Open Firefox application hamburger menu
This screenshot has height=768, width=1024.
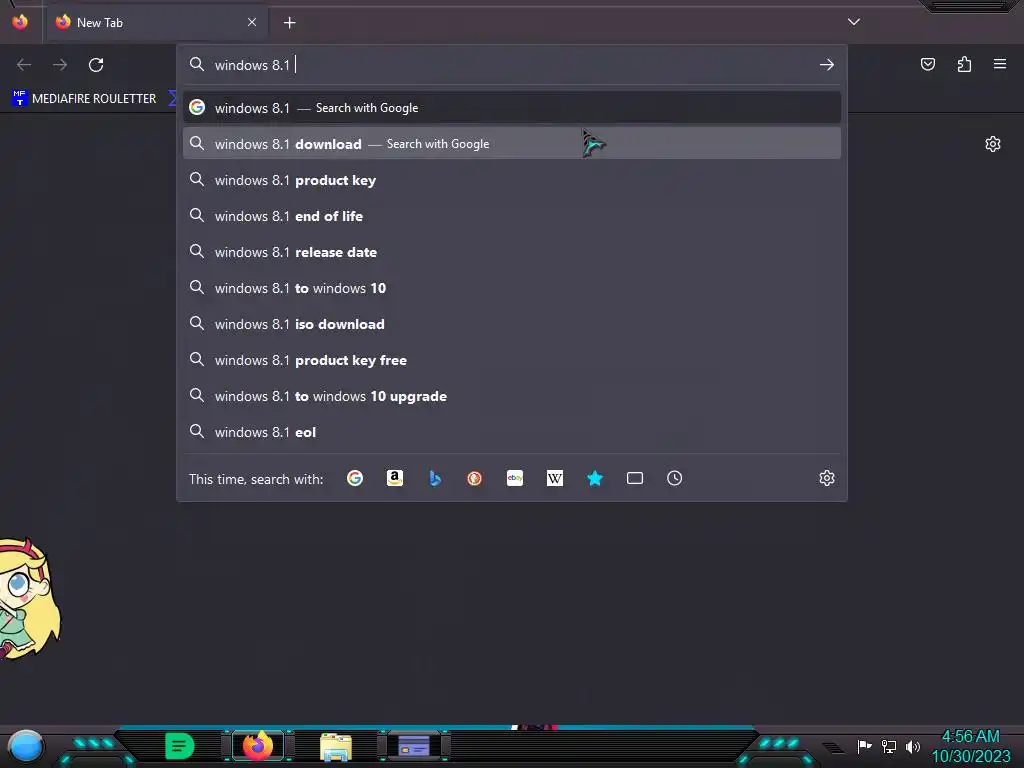[x=1000, y=64]
